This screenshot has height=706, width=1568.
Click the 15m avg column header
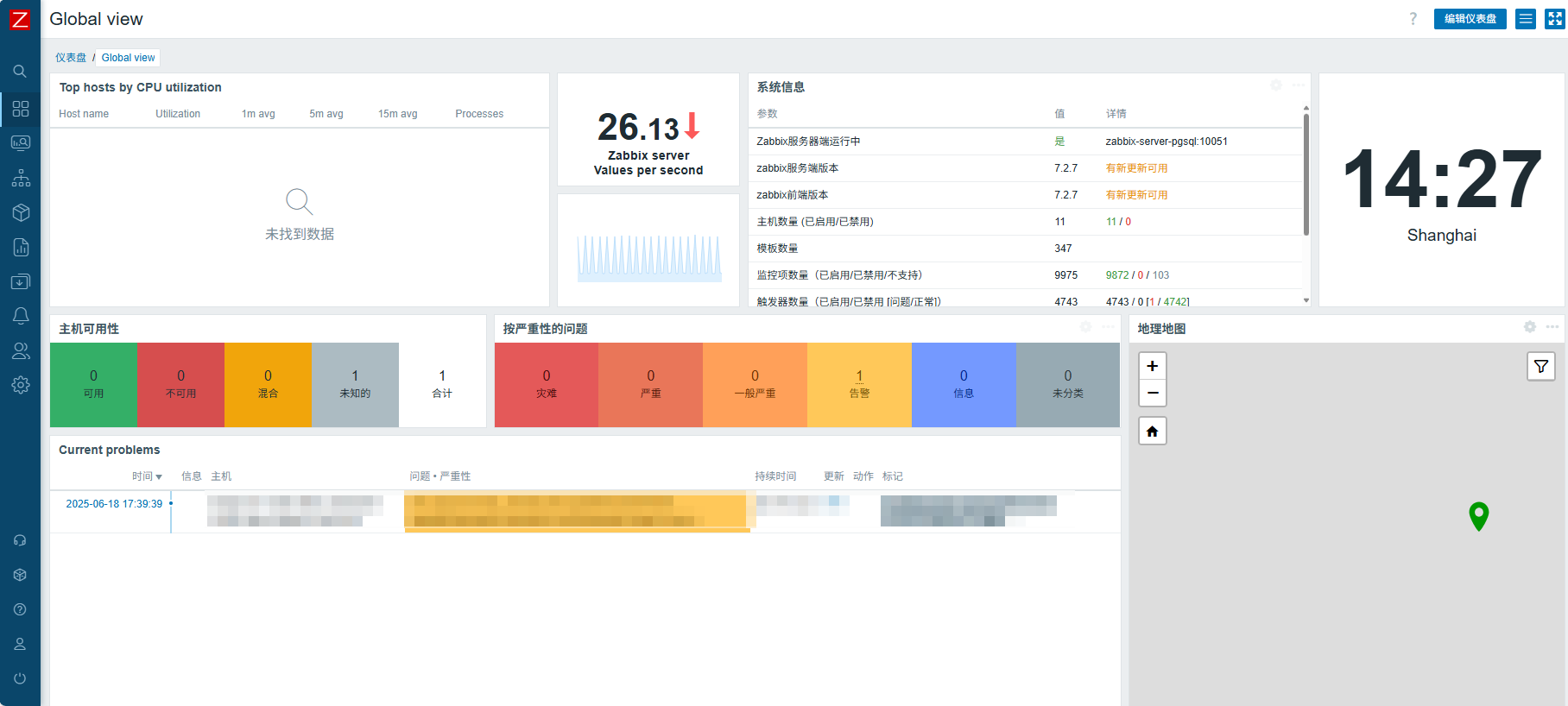(x=397, y=114)
